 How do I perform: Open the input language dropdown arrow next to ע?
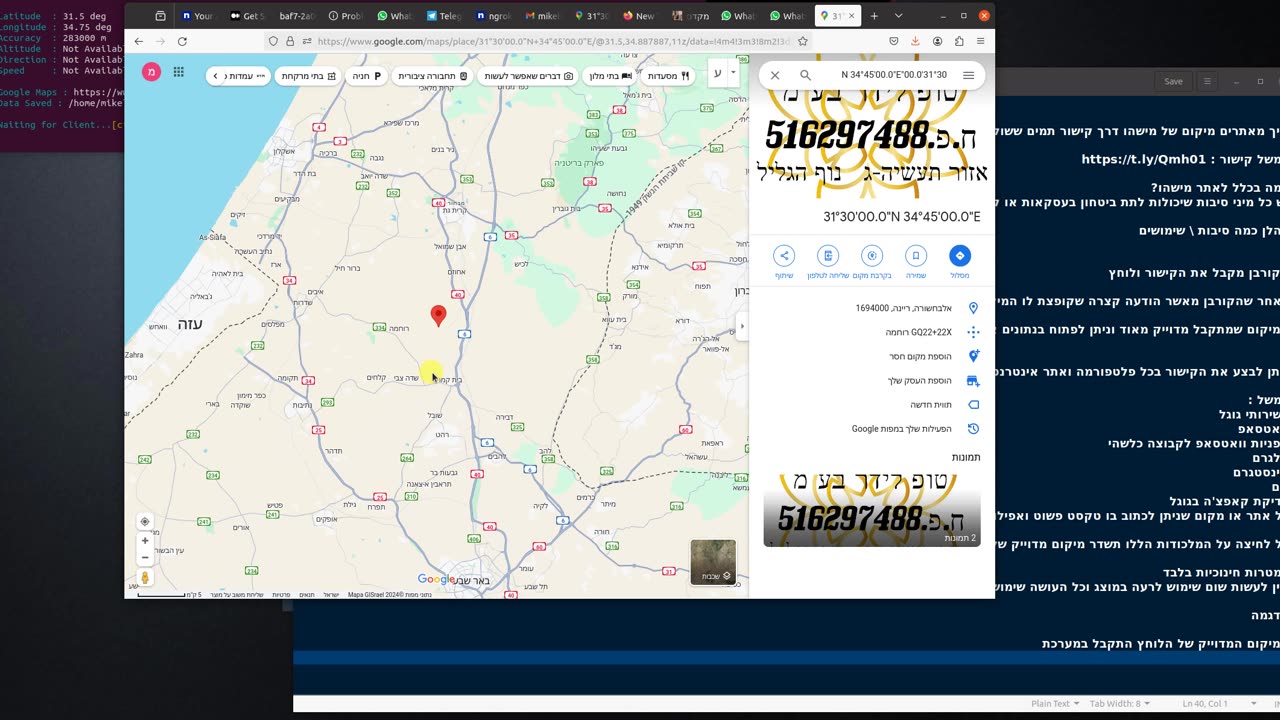point(734,73)
